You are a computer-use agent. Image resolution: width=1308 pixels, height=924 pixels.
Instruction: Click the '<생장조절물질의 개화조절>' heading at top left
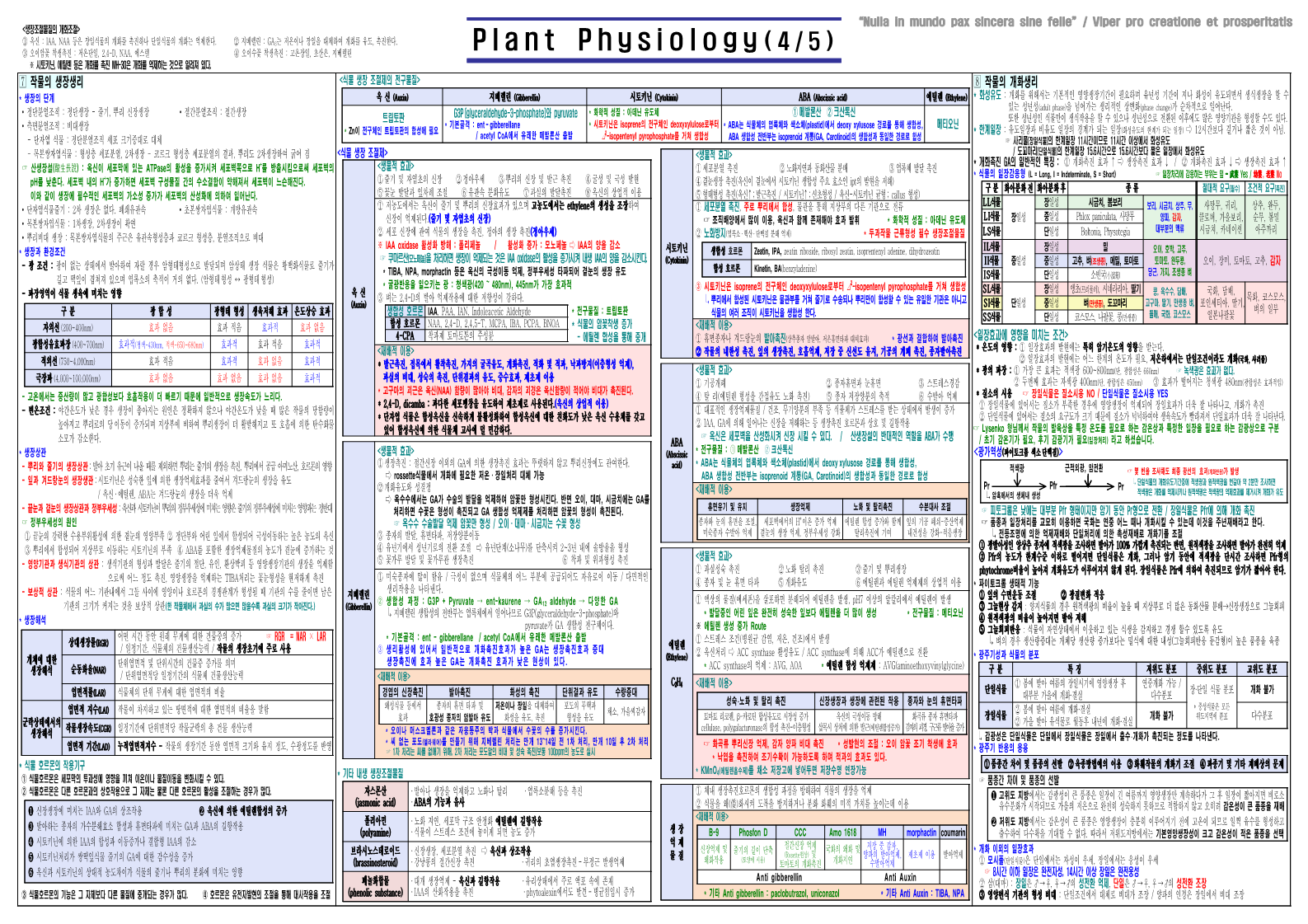tap(52, 29)
